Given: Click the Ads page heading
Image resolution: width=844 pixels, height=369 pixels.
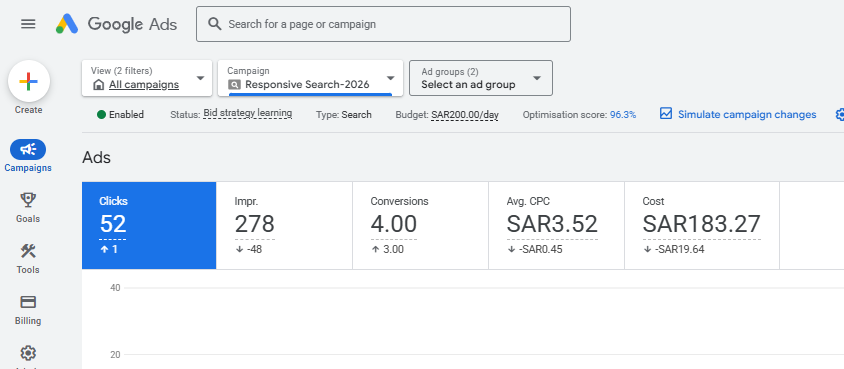Looking at the screenshot, I should click(x=96, y=158).
